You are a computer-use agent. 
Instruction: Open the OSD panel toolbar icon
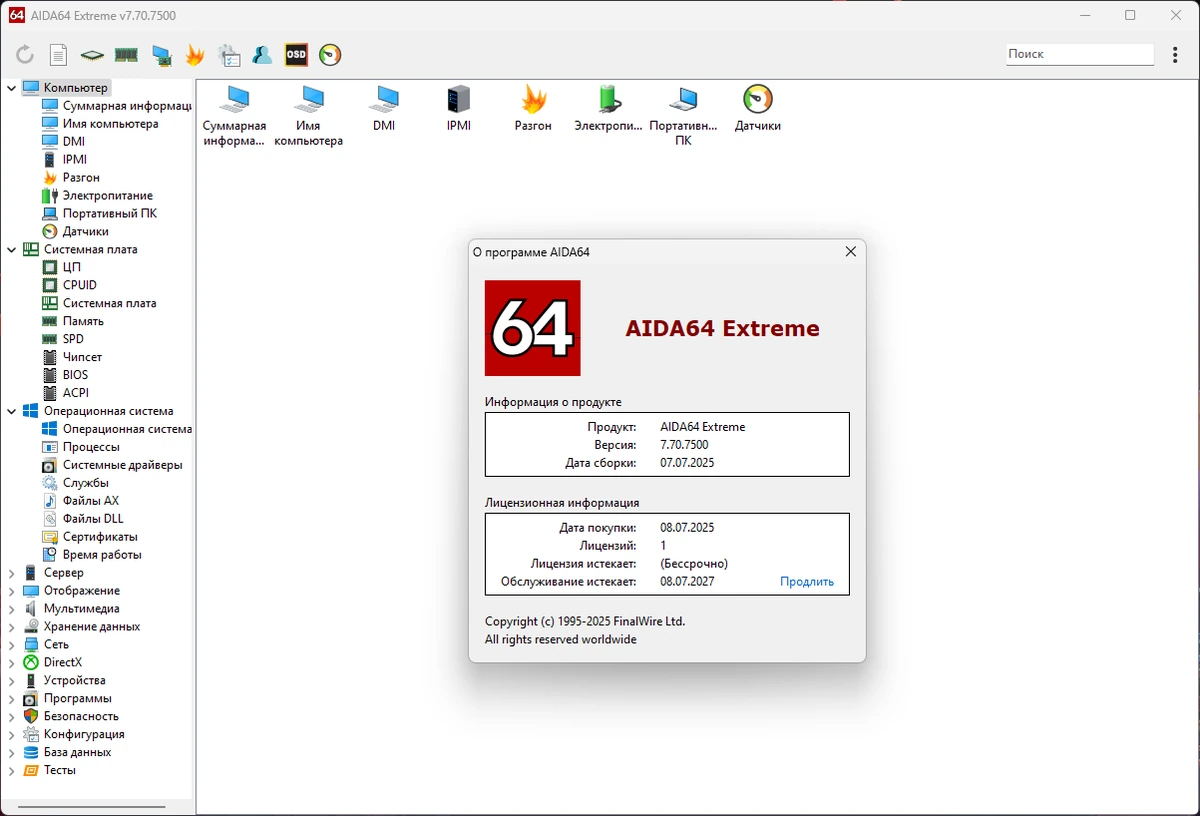coord(296,55)
